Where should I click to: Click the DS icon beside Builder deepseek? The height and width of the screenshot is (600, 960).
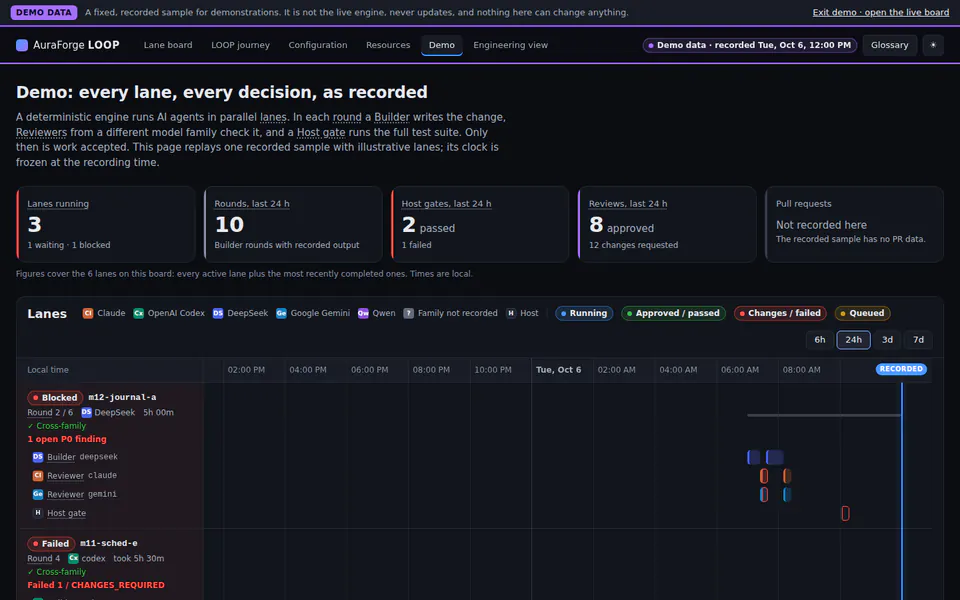[38, 457]
